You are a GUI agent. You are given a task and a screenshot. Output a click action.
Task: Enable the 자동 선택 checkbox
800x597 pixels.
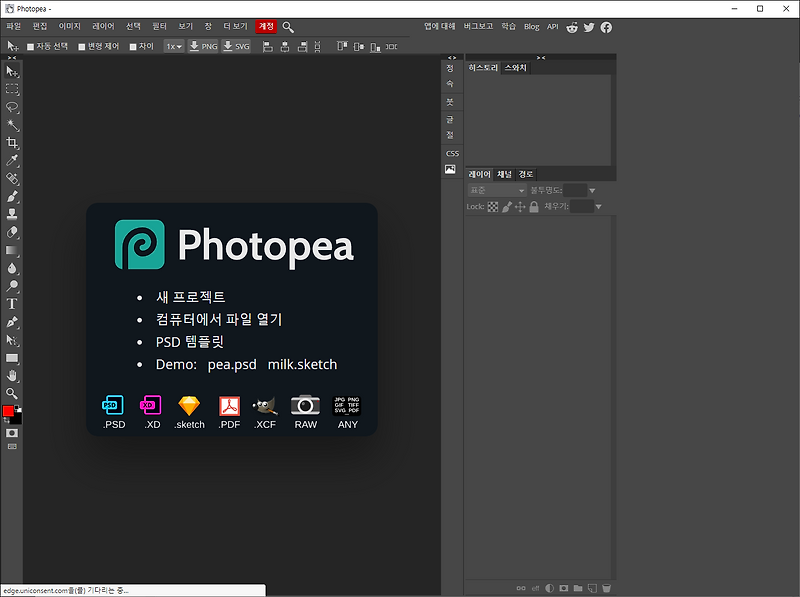pyautogui.click(x=31, y=47)
